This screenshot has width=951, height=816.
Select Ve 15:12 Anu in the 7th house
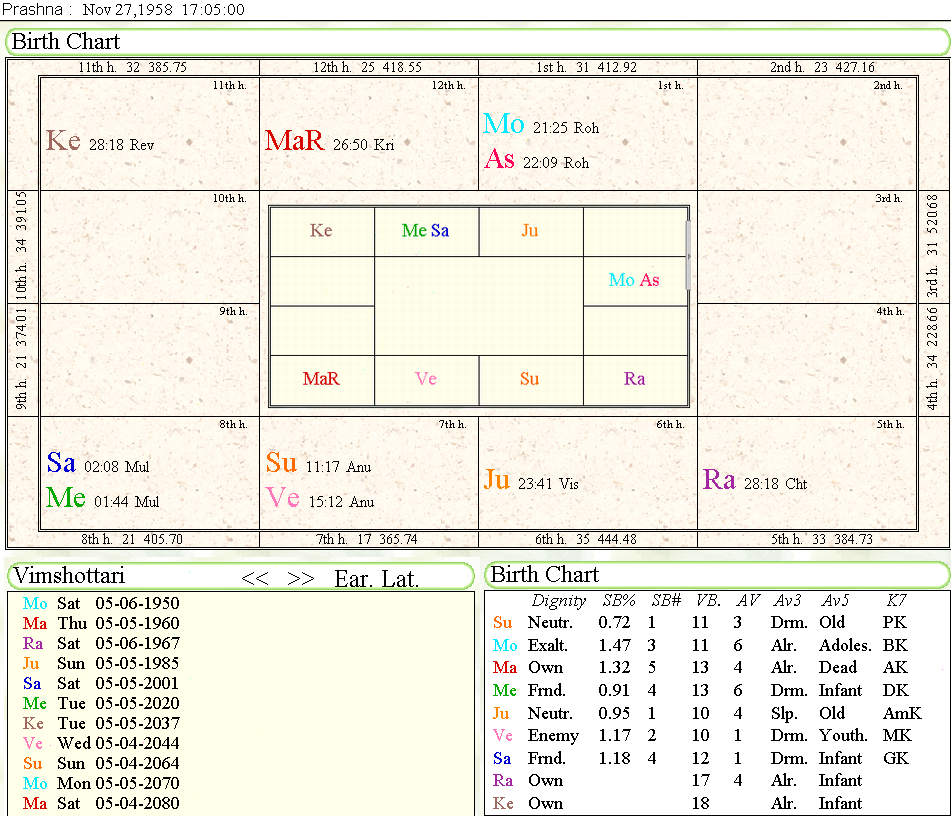coord(320,498)
